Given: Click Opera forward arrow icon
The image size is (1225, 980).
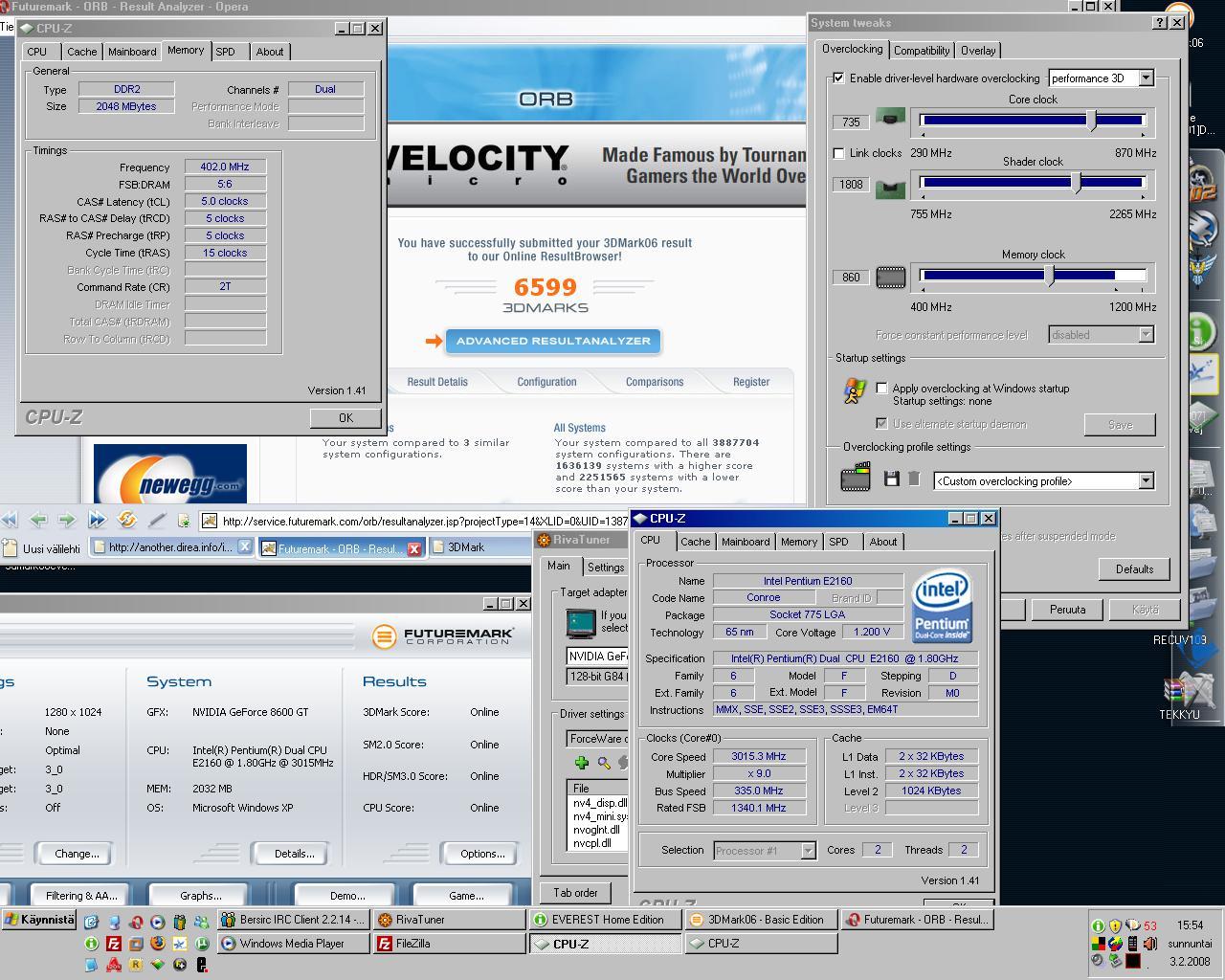Looking at the screenshot, I should [x=67, y=520].
